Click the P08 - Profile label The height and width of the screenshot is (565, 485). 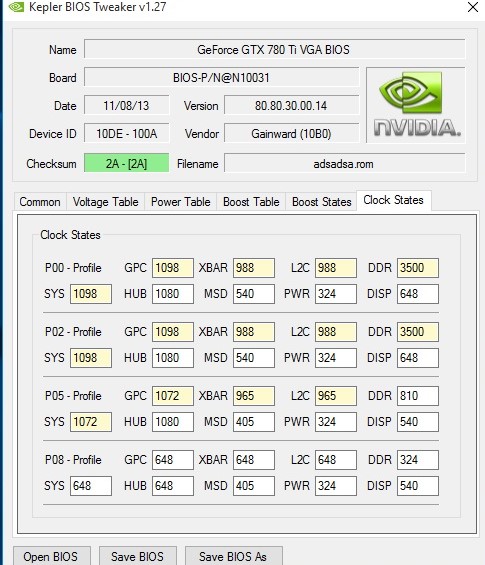point(73,460)
